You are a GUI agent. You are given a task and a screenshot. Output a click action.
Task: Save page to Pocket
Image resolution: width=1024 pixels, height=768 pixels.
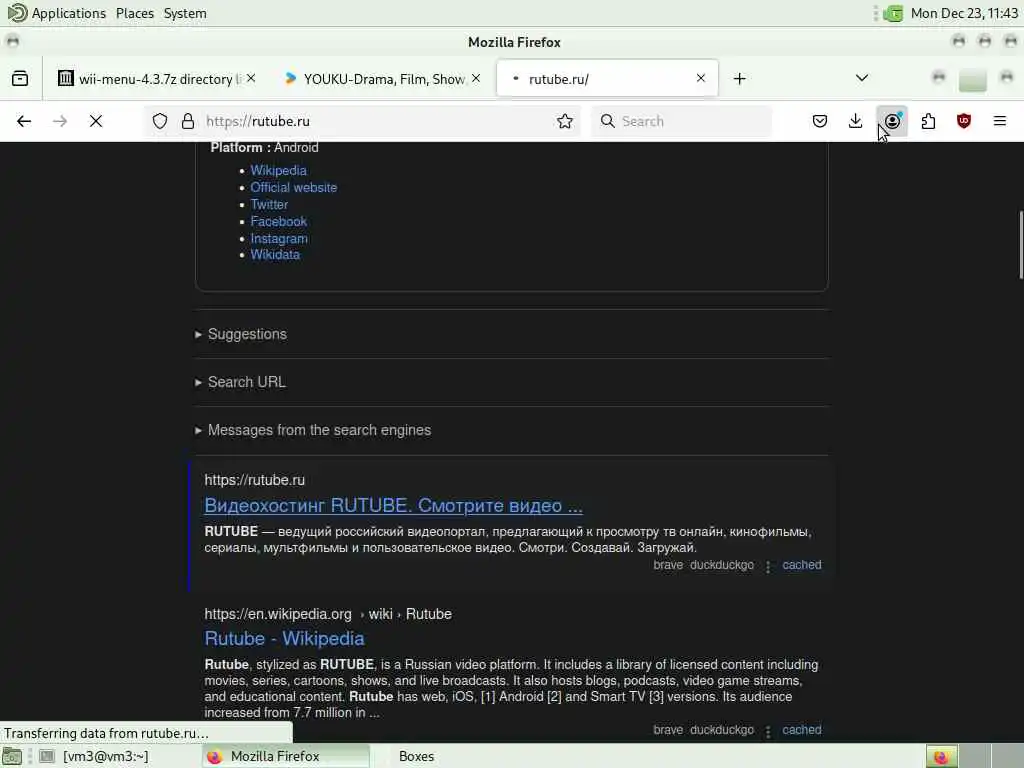pyautogui.click(x=820, y=121)
